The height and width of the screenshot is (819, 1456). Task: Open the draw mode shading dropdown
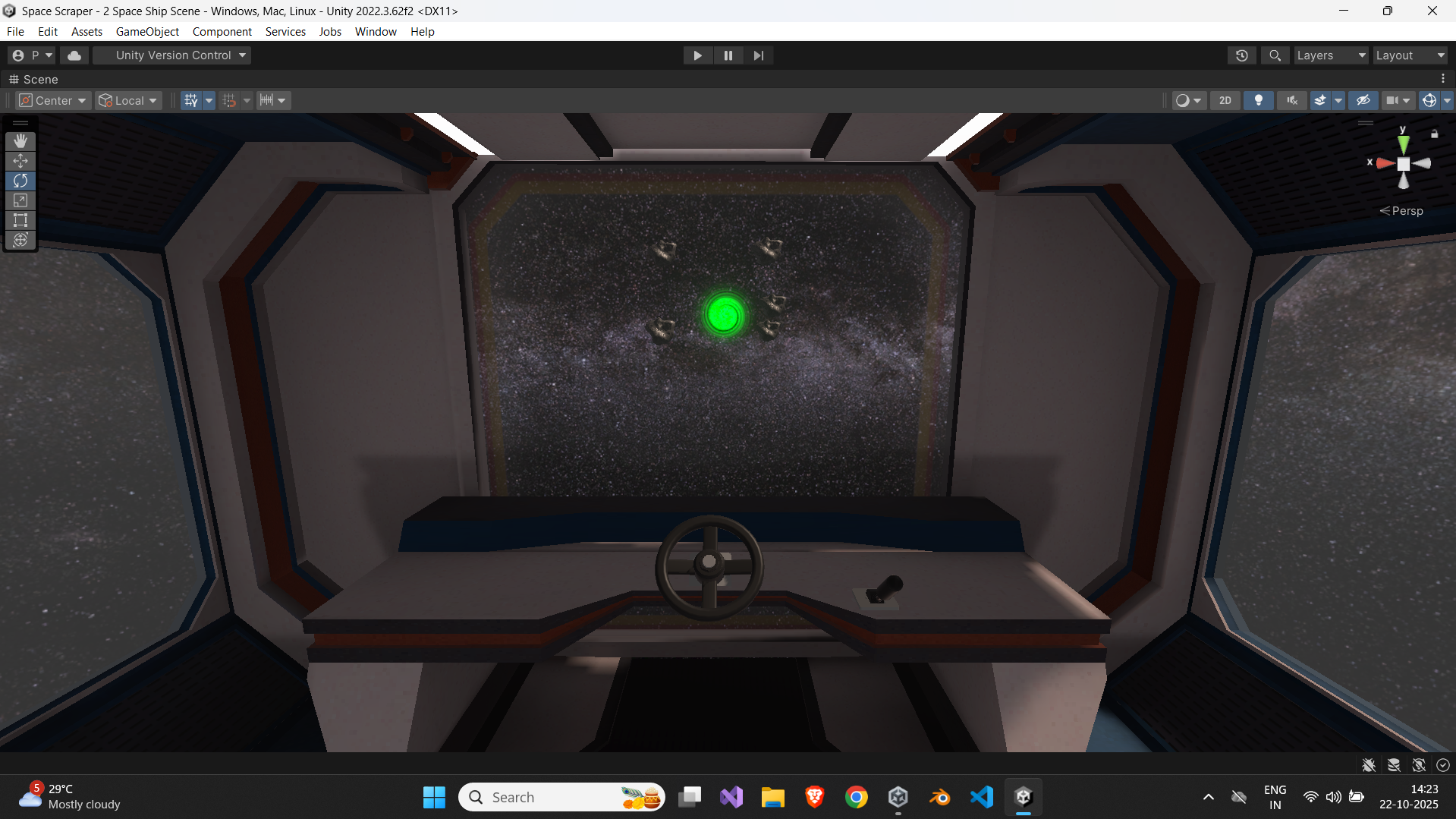tap(1188, 100)
